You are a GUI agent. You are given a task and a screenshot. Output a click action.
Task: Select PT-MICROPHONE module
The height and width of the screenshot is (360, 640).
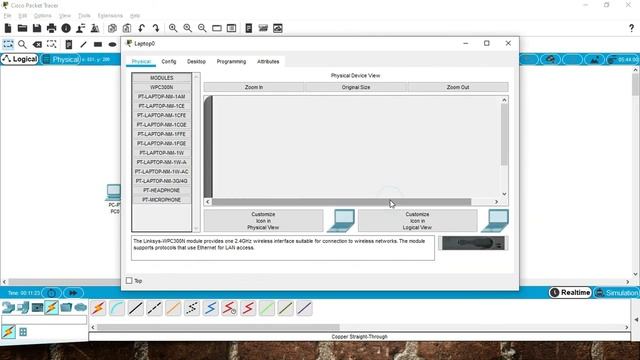[x=162, y=200]
